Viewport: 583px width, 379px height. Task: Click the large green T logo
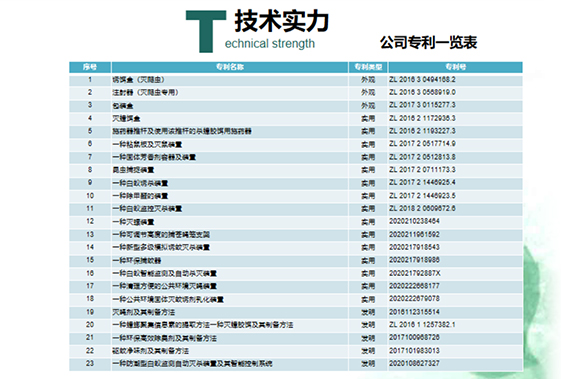click(x=206, y=31)
